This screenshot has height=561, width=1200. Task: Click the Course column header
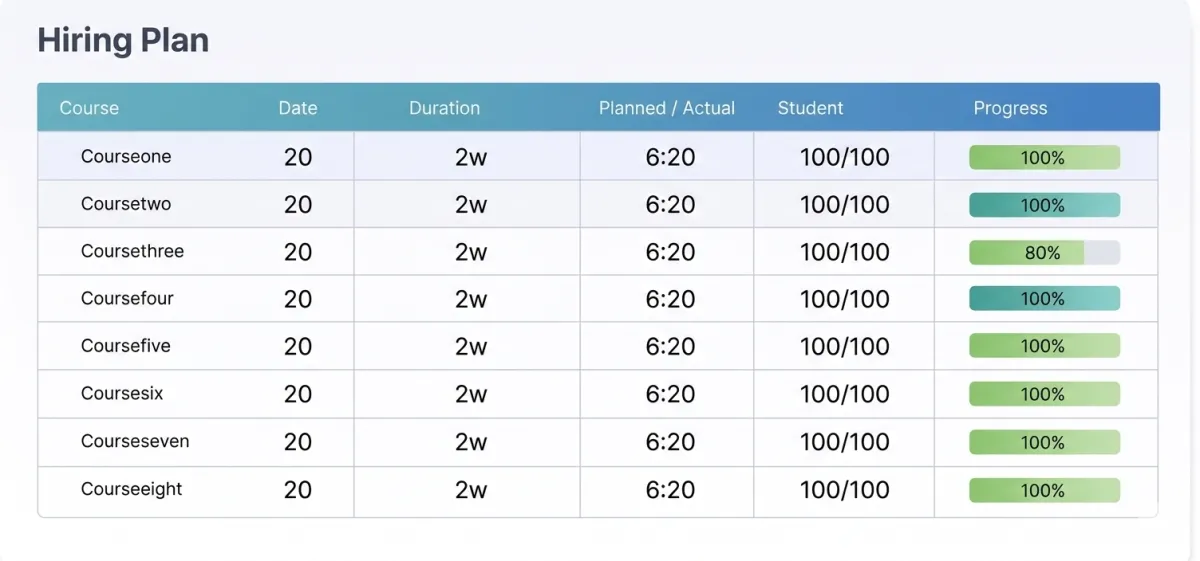tap(89, 108)
